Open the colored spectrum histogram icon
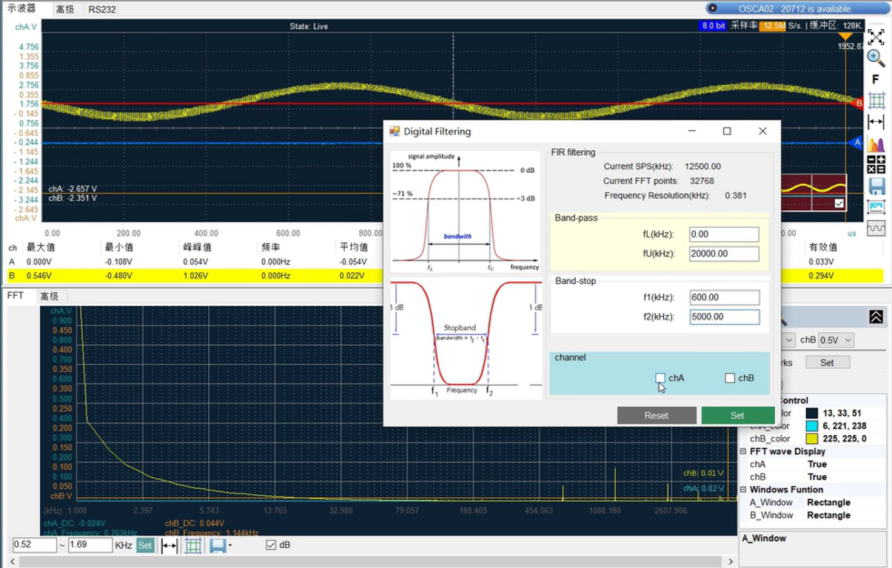This screenshot has width=892, height=568. click(876, 144)
